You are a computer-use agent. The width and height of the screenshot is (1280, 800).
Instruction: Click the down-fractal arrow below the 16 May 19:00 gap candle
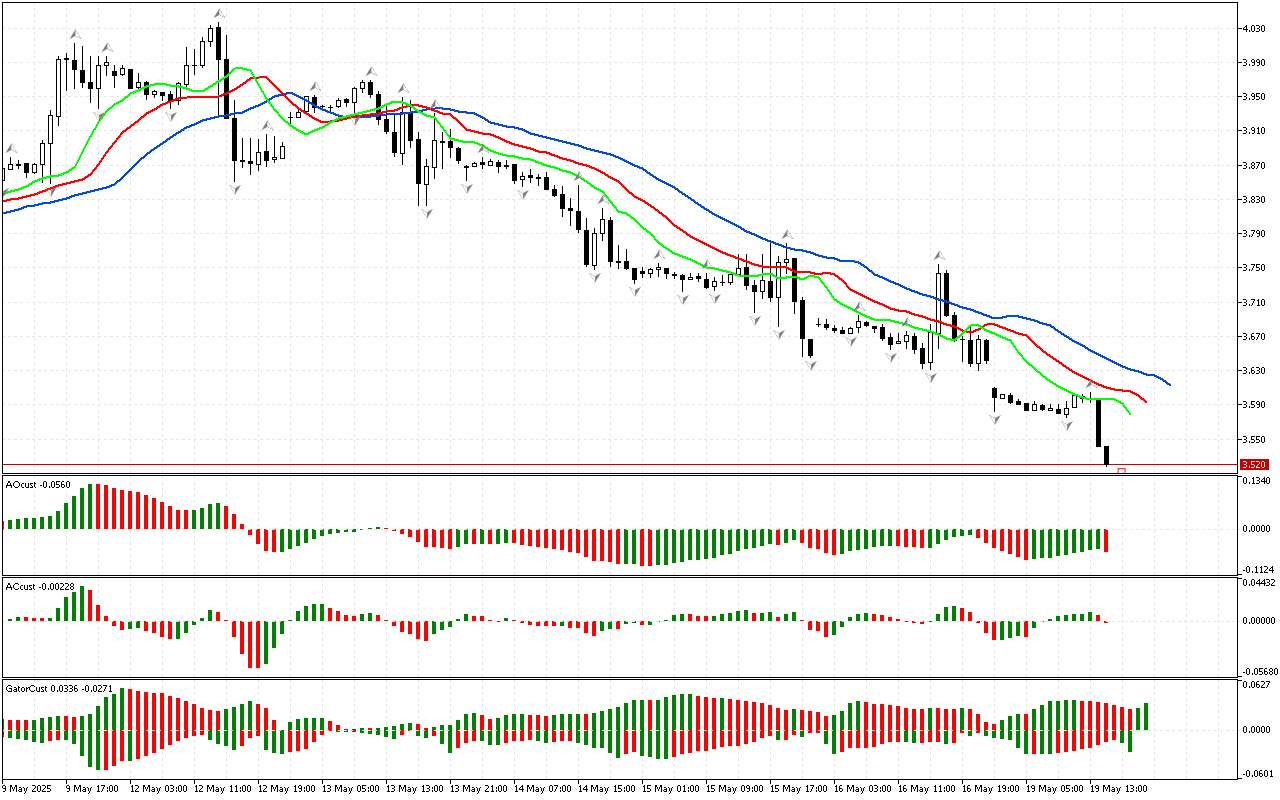pos(995,419)
